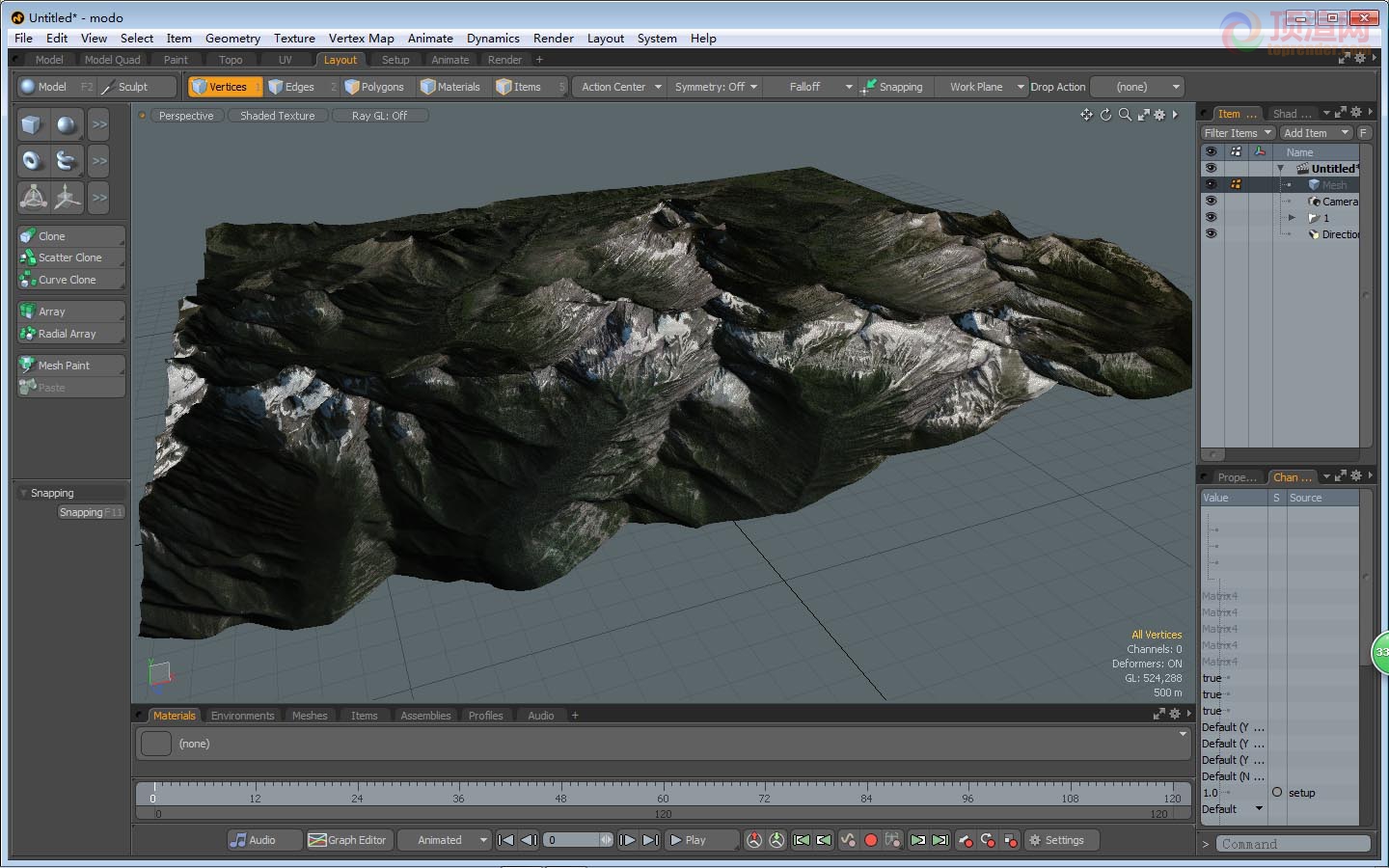
Task: Toggle visibility of folder item 1
Action: pyautogui.click(x=1211, y=217)
